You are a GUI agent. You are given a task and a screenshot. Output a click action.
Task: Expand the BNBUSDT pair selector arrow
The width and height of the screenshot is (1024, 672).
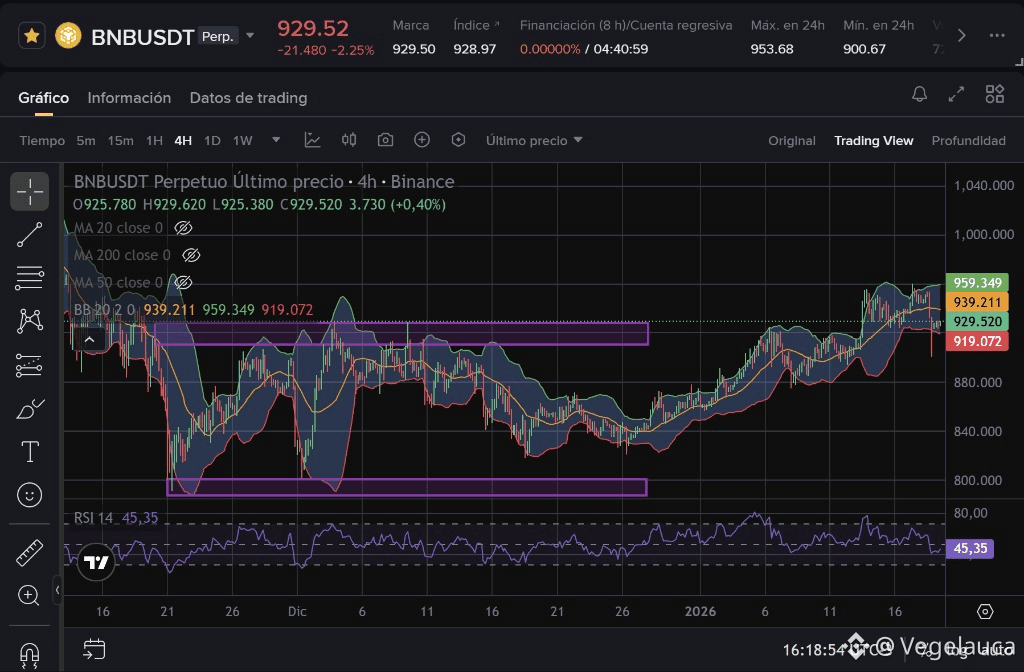click(250, 36)
